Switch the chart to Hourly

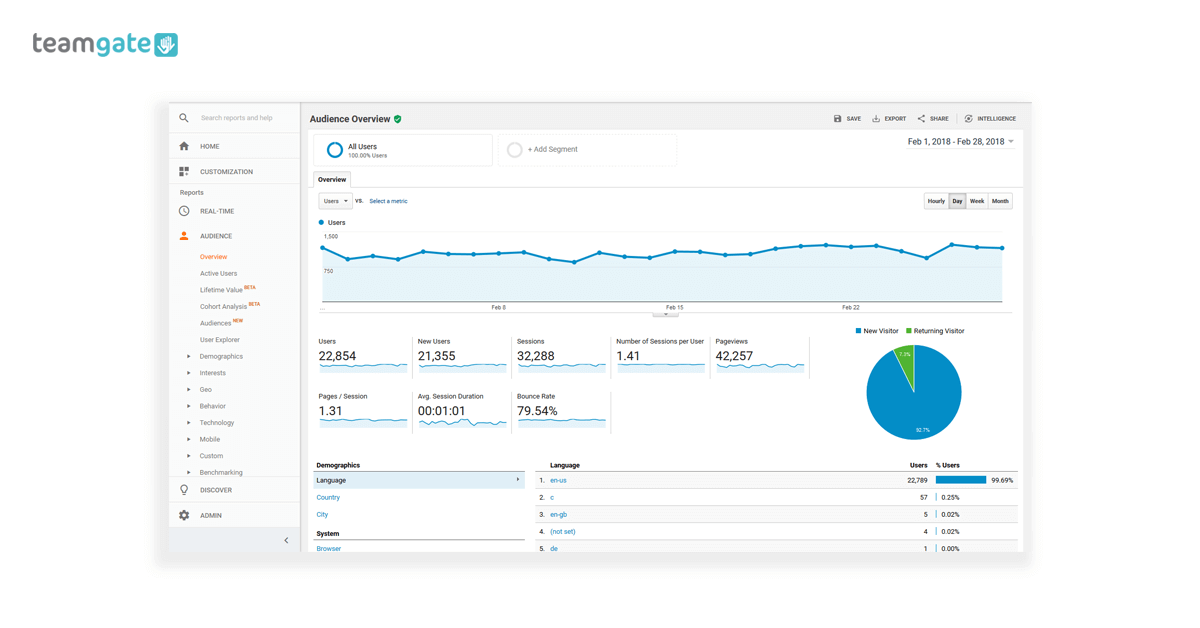click(936, 201)
